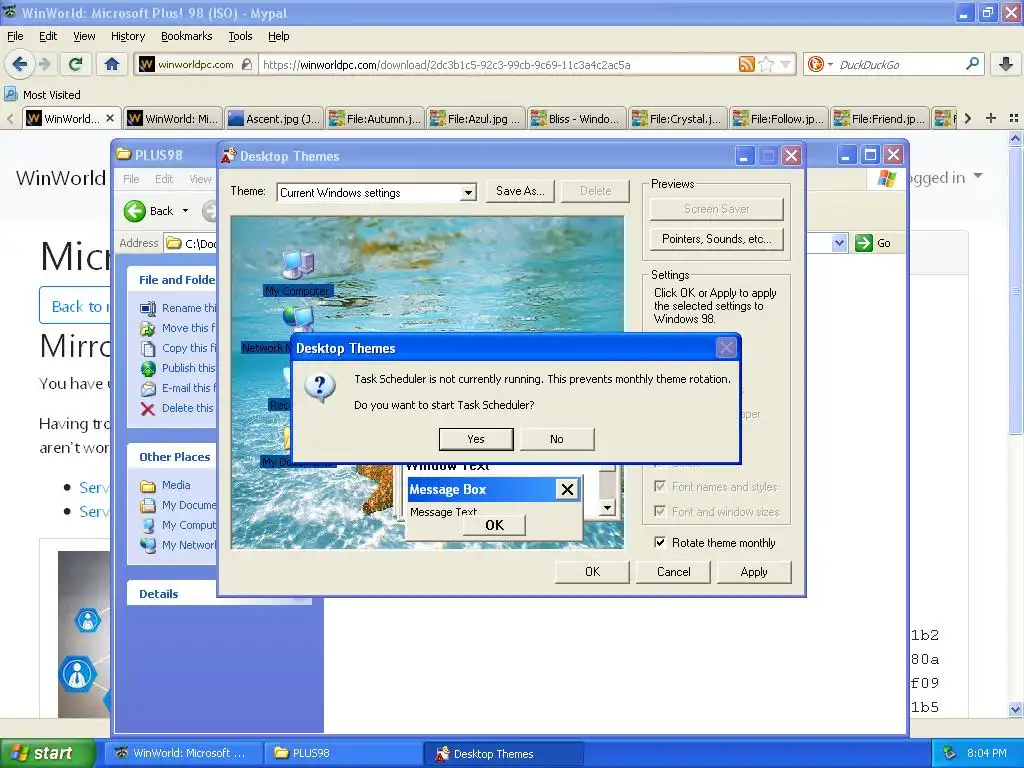The image size is (1024, 768).
Task: Open the address bar history dropdown
Action: pyautogui.click(x=786, y=64)
